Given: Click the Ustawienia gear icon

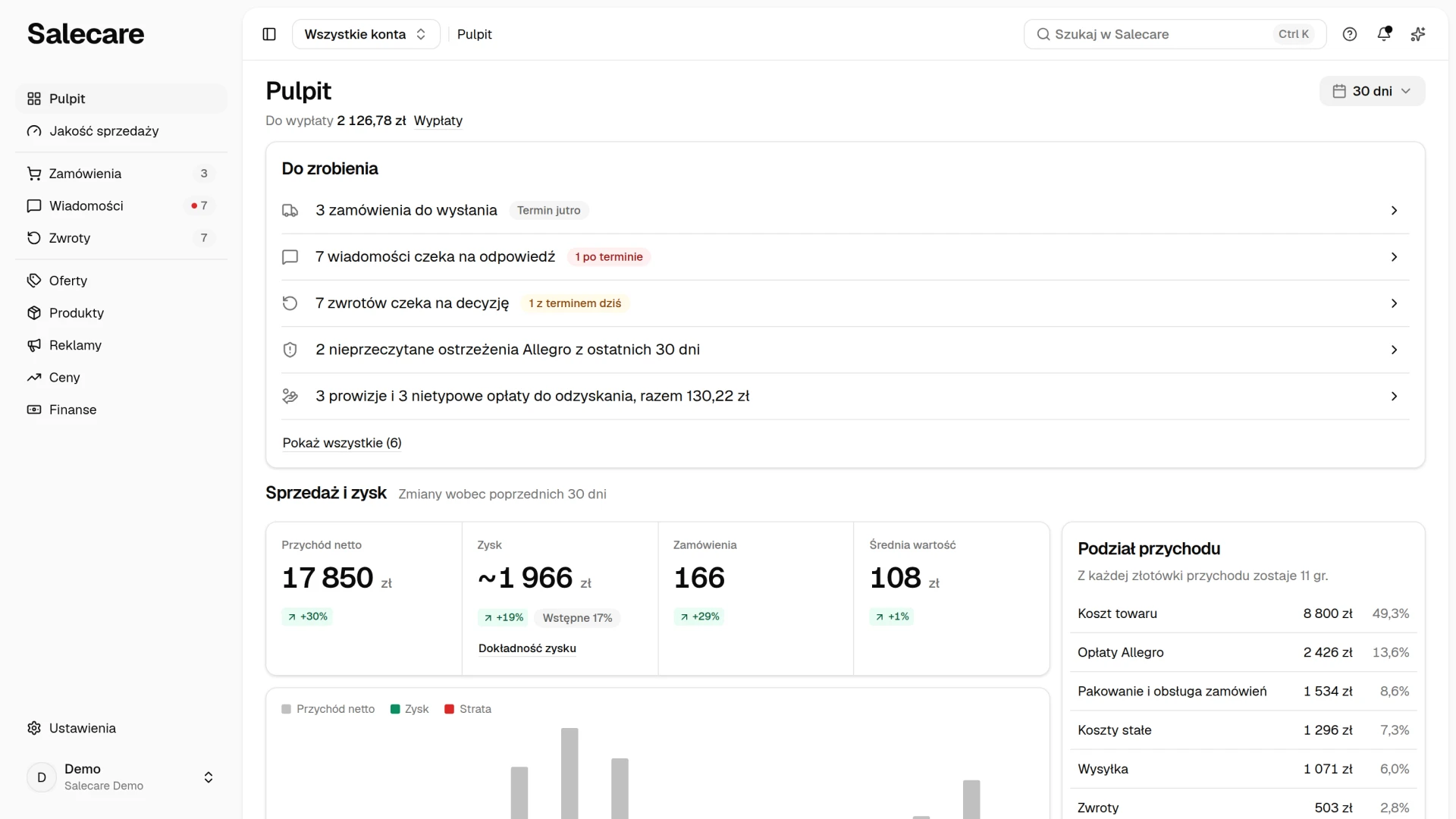Looking at the screenshot, I should (x=34, y=728).
